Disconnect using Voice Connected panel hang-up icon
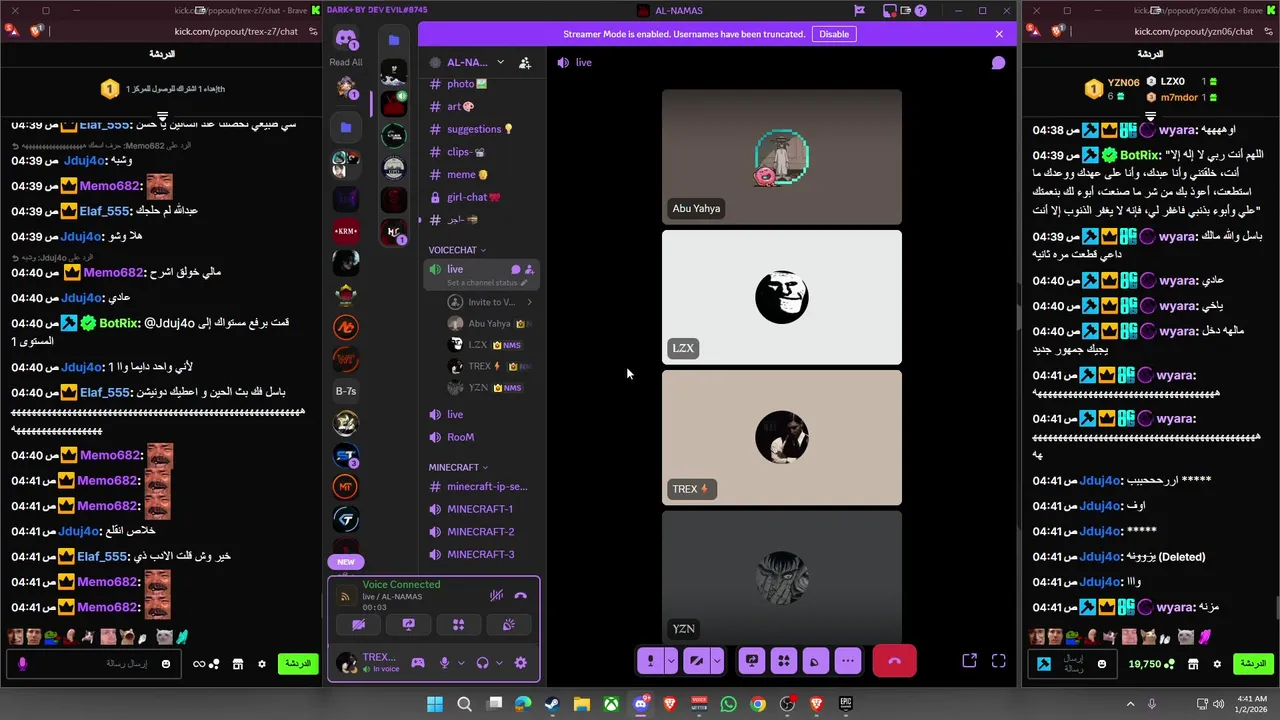 [520, 596]
